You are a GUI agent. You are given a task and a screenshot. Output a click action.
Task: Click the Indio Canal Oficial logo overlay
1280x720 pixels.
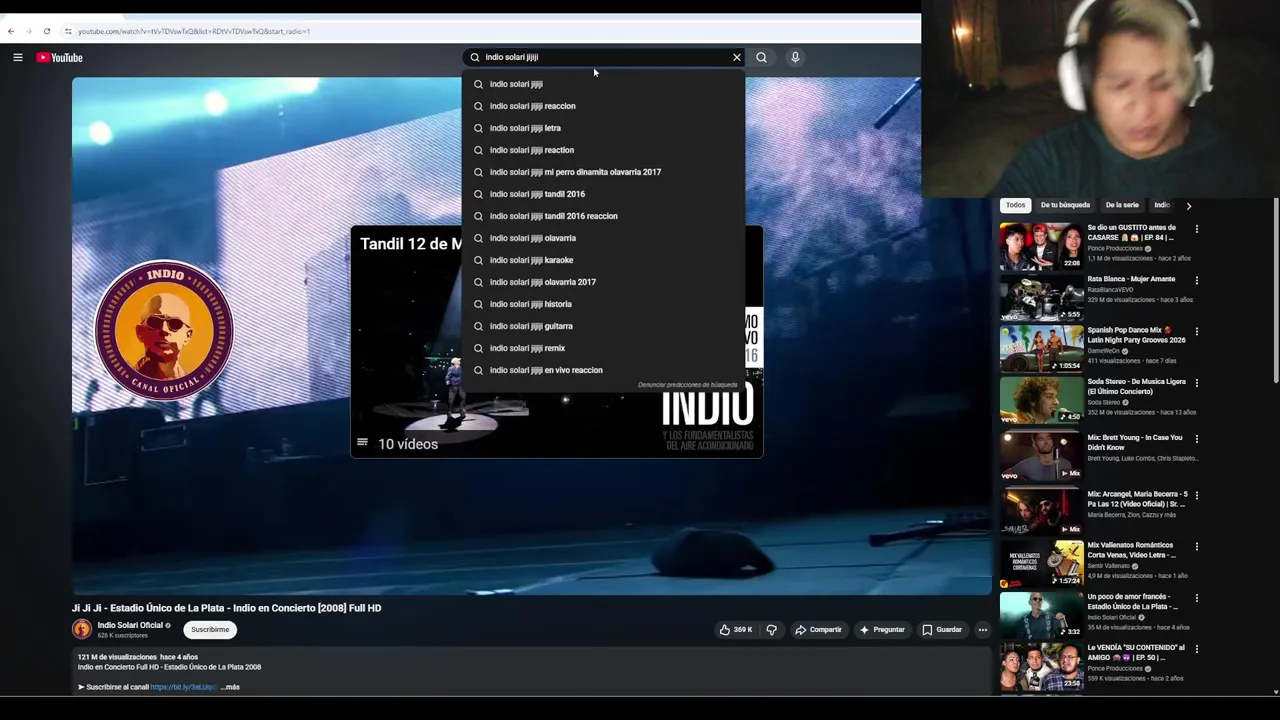(x=164, y=331)
